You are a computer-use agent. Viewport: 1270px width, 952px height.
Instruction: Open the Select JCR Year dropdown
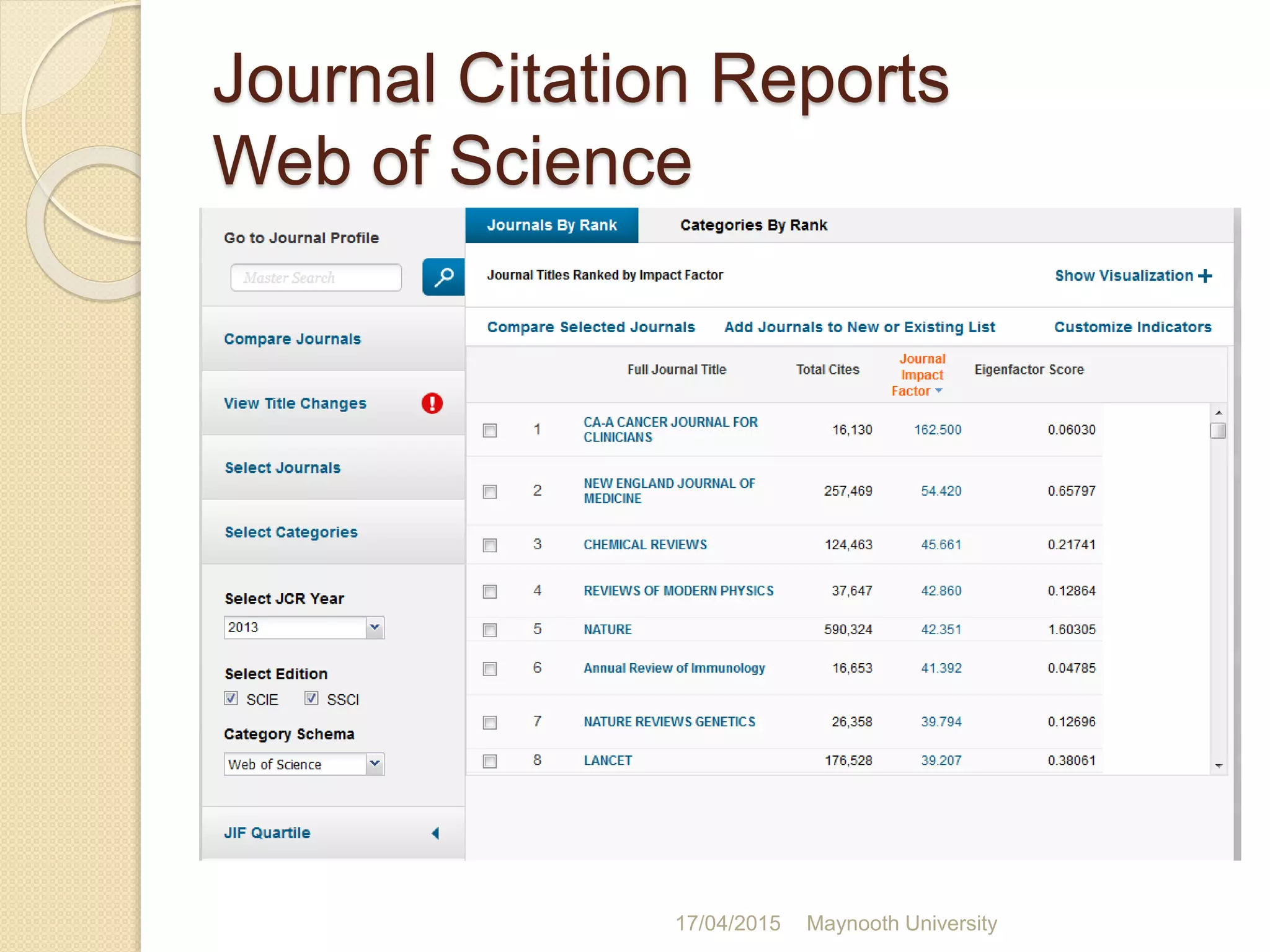375,627
